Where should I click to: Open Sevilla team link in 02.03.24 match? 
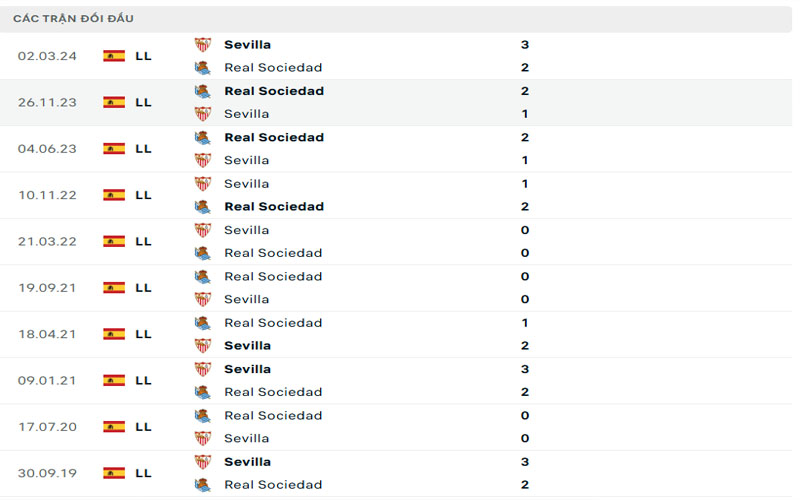pyautogui.click(x=247, y=45)
